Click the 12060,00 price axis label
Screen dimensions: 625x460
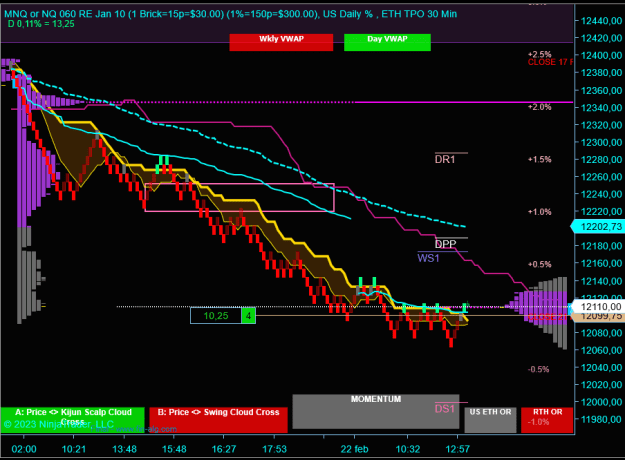(x=601, y=350)
